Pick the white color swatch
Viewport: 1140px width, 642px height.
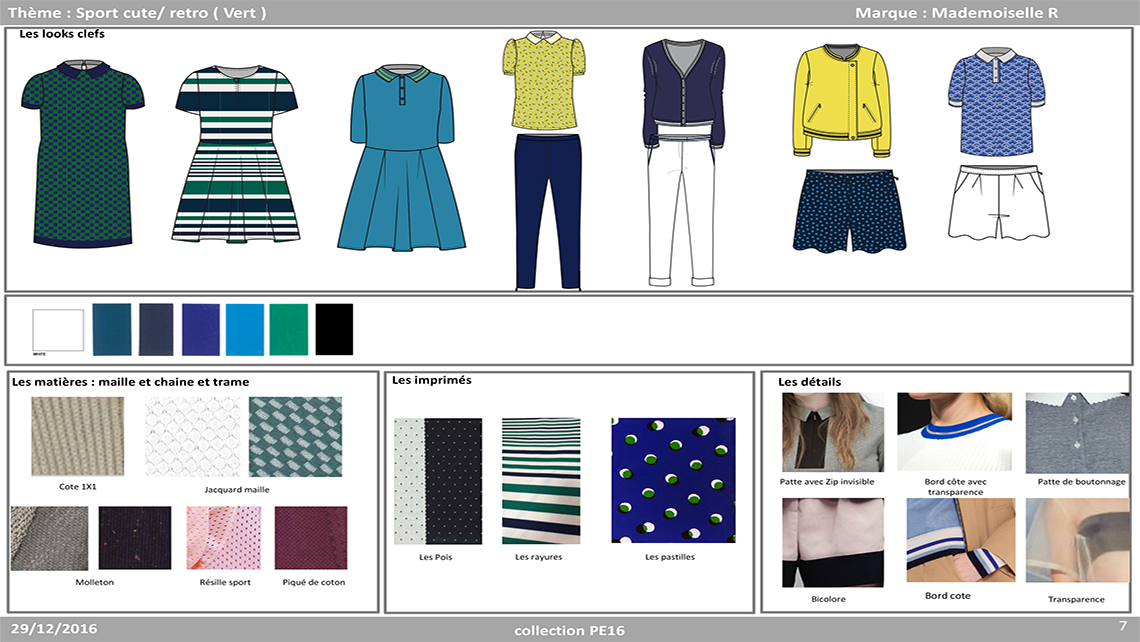58,330
